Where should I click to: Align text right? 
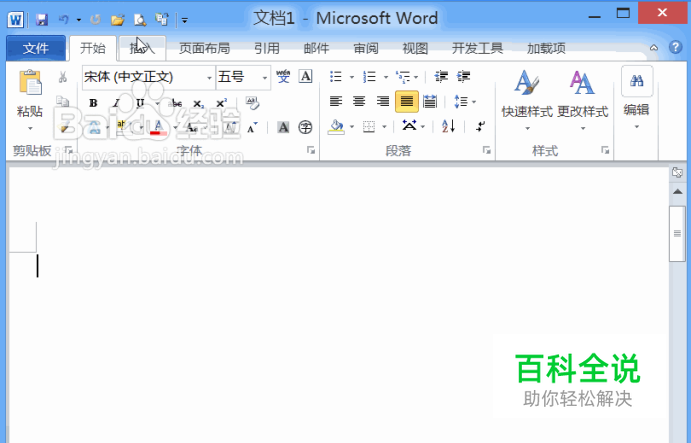pos(383,102)
